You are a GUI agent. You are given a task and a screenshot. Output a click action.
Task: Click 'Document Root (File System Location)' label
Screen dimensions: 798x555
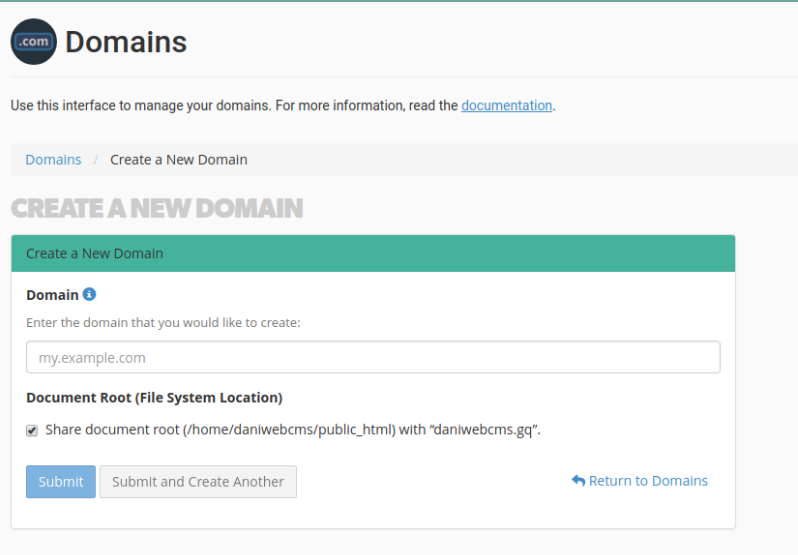pyautogui.click(x=154, y=397)
